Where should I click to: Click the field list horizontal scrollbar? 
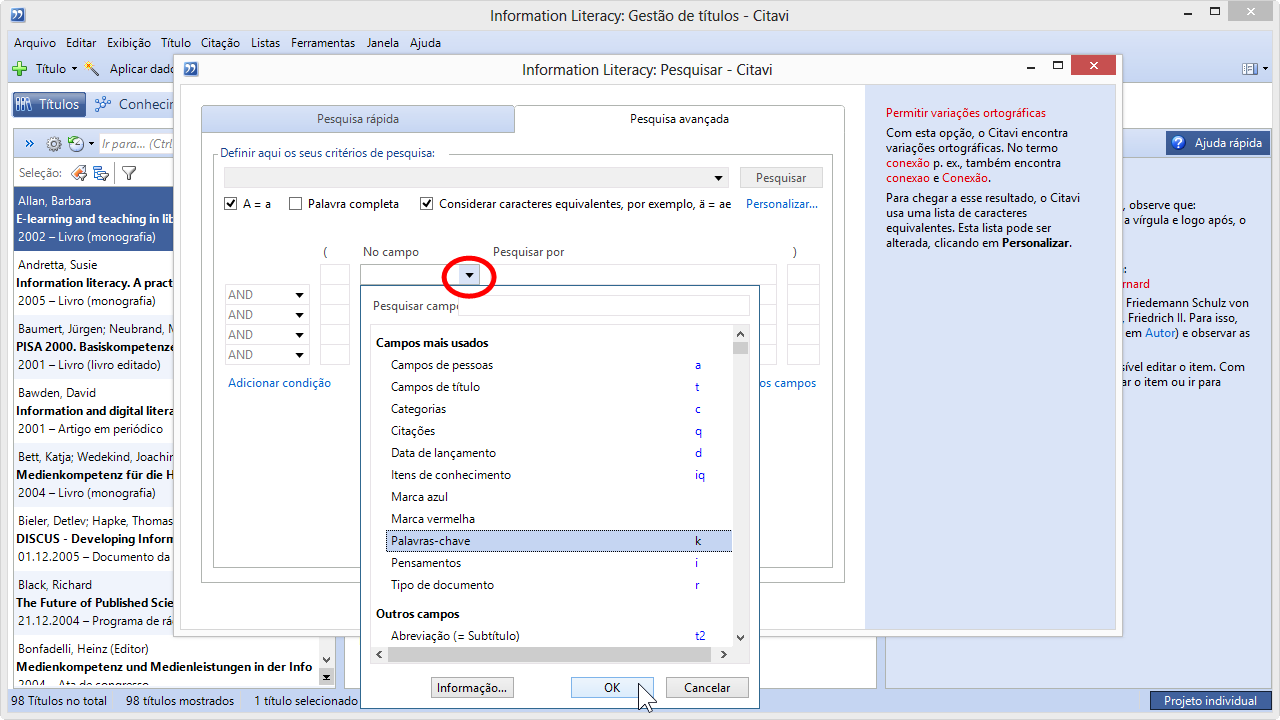[x=551, y=654]
